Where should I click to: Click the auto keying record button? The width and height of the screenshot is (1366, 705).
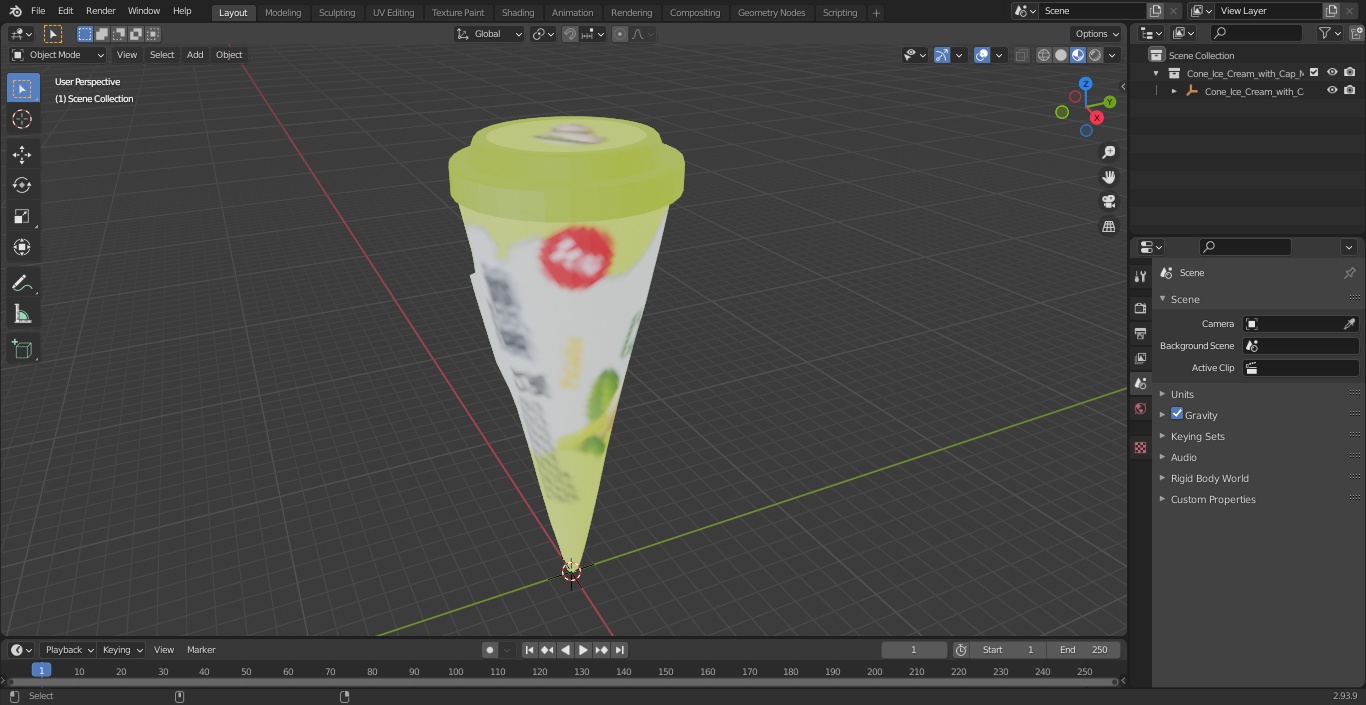[x=490, y=650]
